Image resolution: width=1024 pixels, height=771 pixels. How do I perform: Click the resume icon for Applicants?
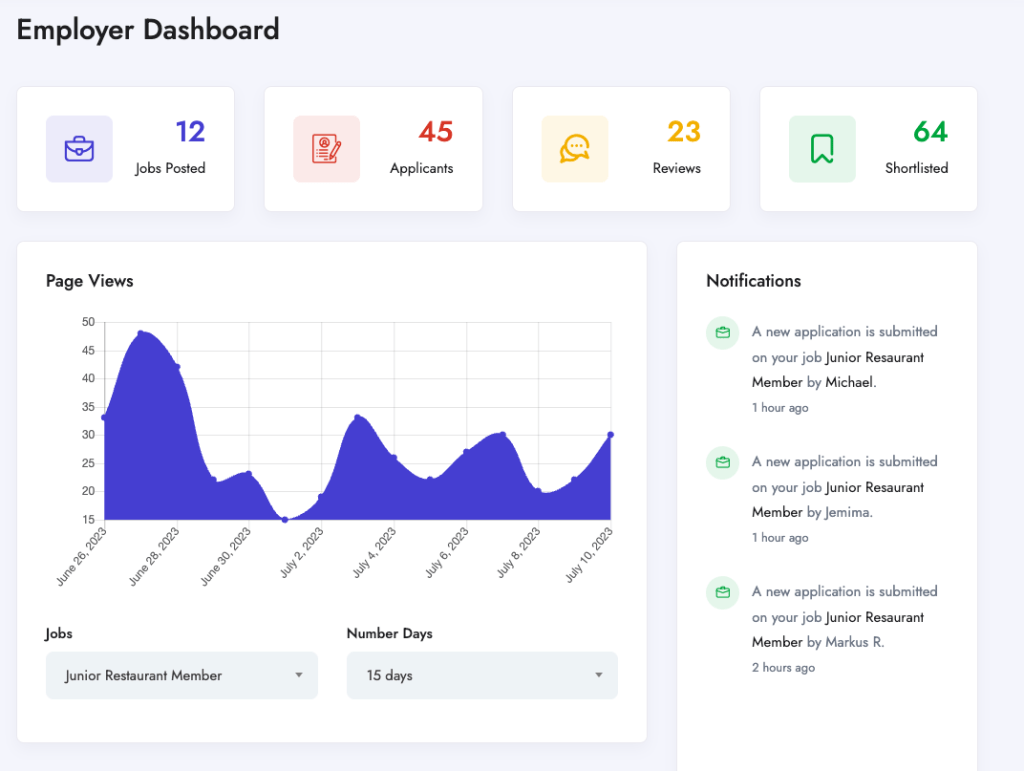tap(326, 149)
